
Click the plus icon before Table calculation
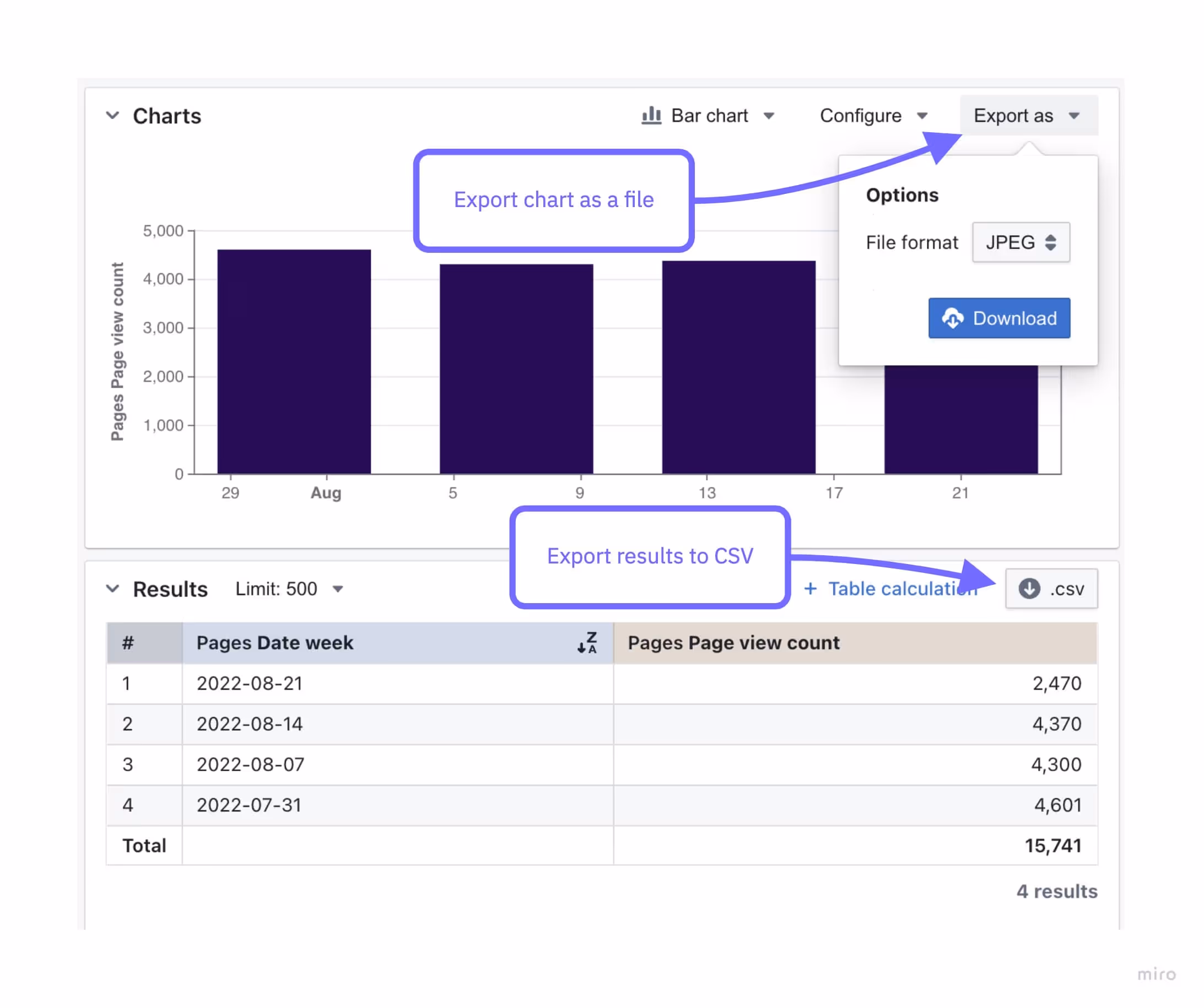coord(810,588)
